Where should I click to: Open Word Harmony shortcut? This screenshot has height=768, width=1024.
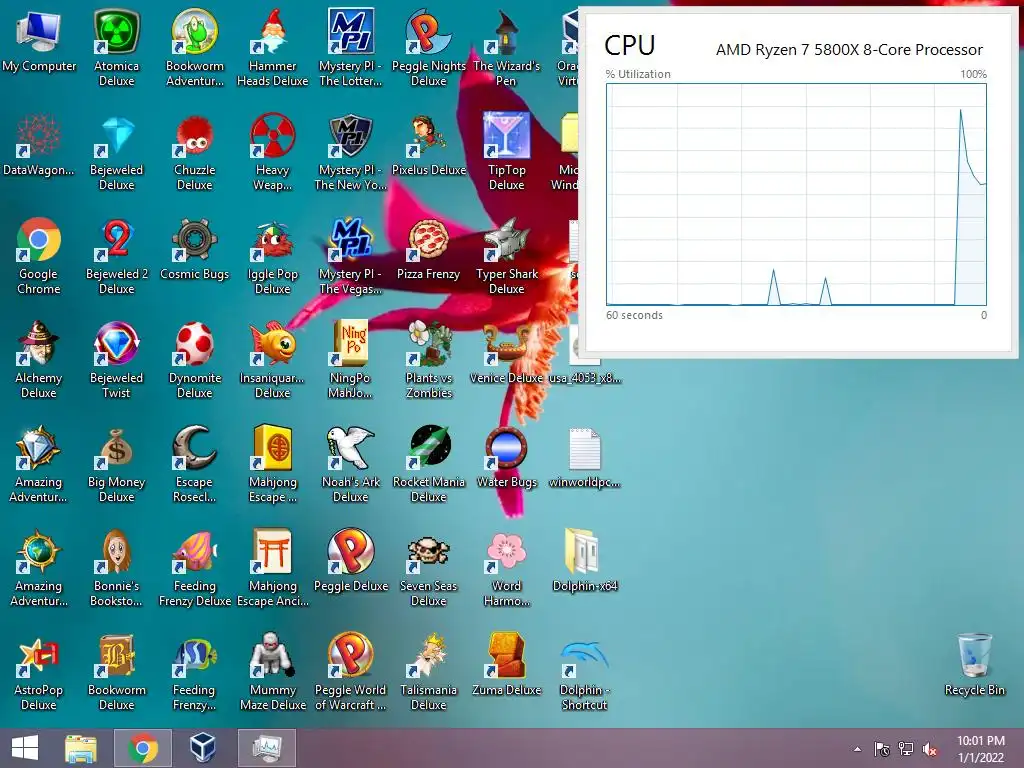point(507,568)
